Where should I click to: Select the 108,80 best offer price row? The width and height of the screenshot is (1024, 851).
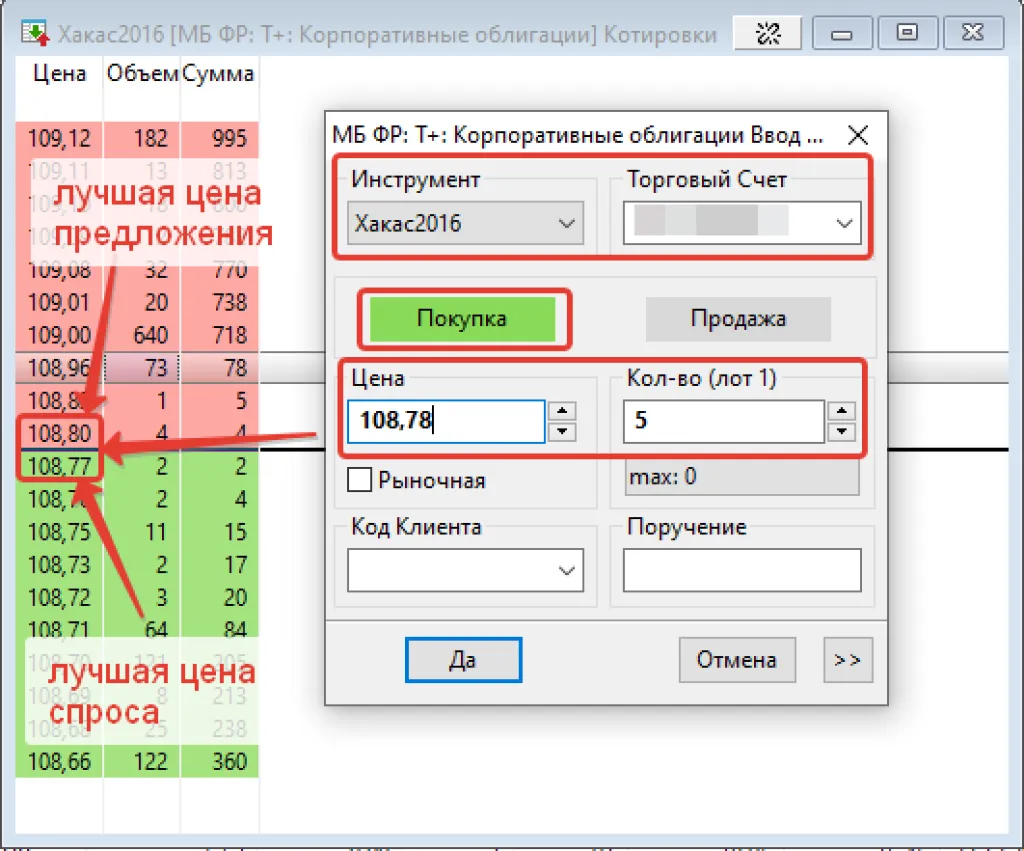coord(60,435)
